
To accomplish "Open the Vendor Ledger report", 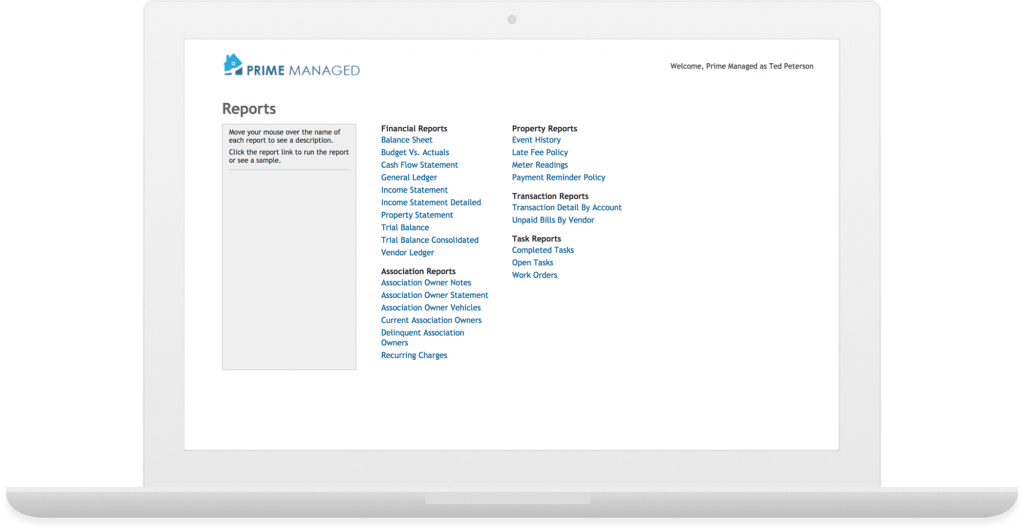I will coord(408,253).
